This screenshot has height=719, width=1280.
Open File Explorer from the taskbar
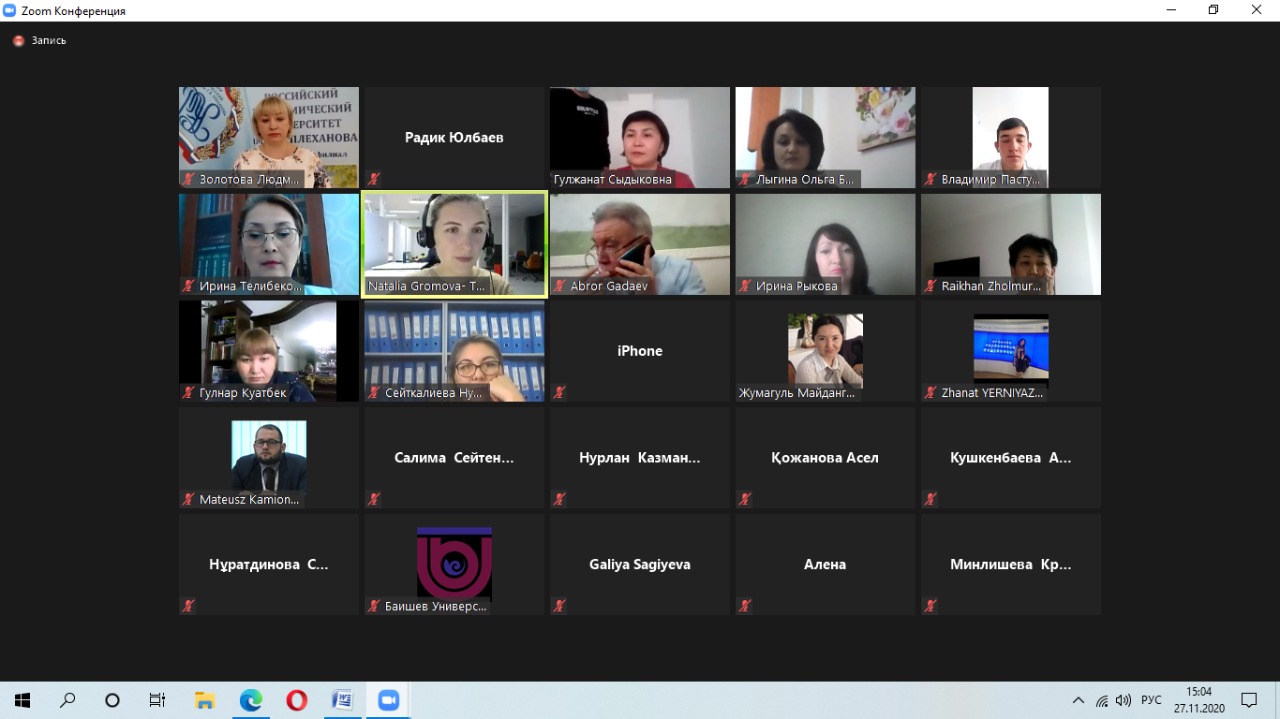click(204, 700)
